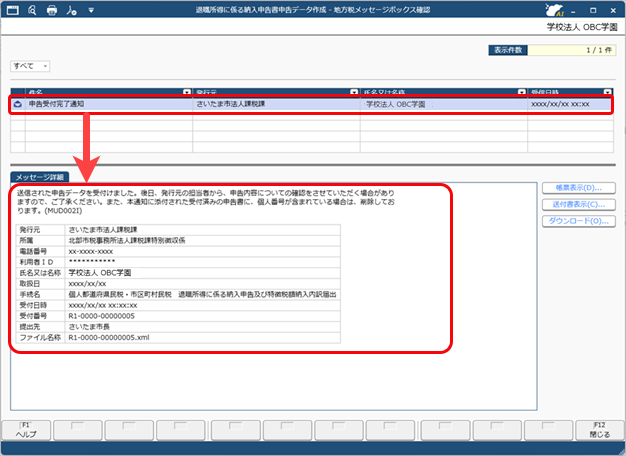
Task: Click company name 学校法人 OBC学園 at top right
Action: tap(582, 27)
